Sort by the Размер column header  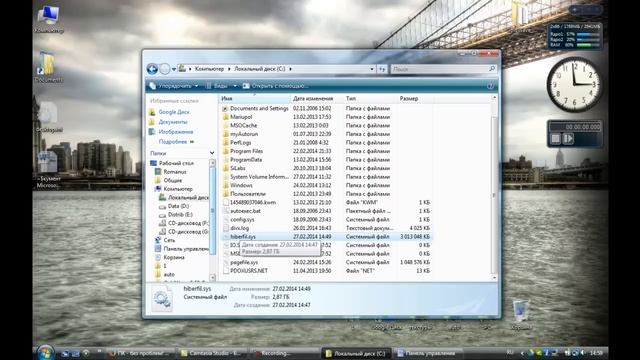pyautogui.click(x=414, y=98)
